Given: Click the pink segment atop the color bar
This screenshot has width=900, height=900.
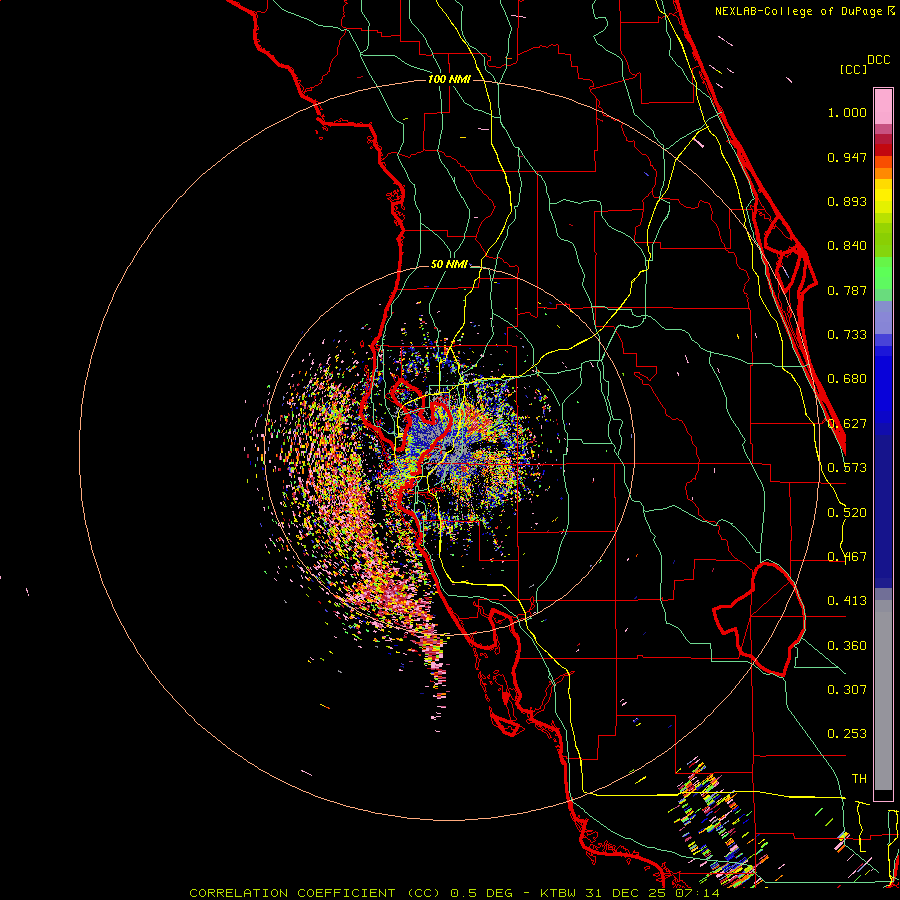Looking at the screenshot, I should [x=883, y=107].
